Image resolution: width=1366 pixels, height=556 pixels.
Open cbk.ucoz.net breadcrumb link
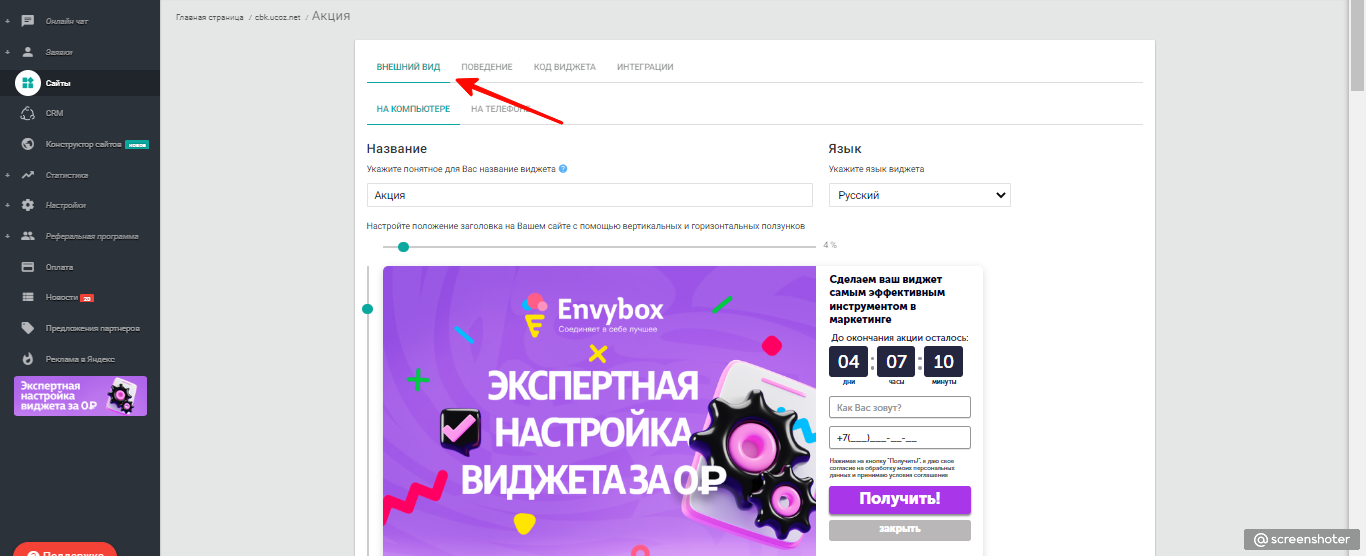pyautogui.click(x=279, y=17)
